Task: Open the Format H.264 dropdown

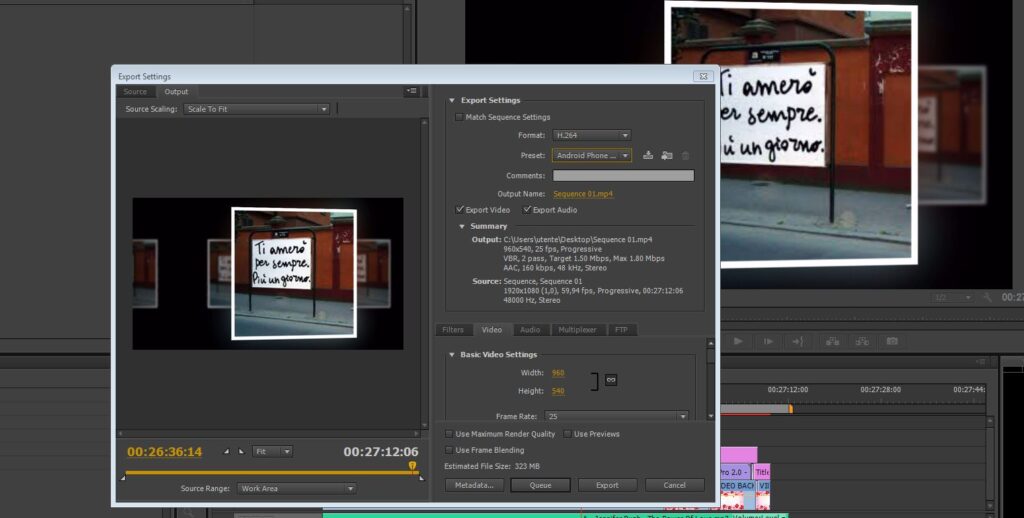Action: [x=592, y=135]
